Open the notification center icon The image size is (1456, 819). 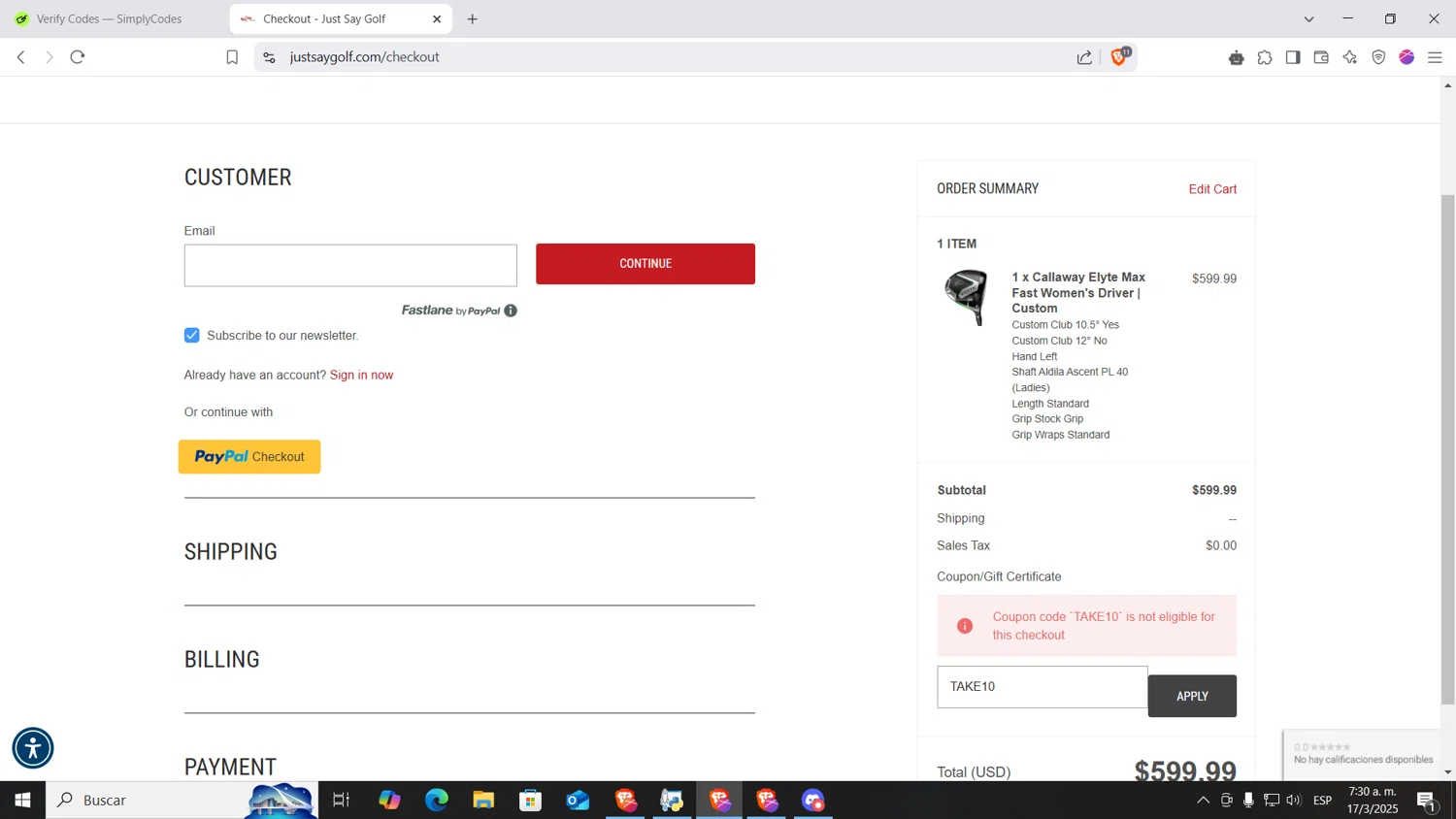(x=1427, y=801)
